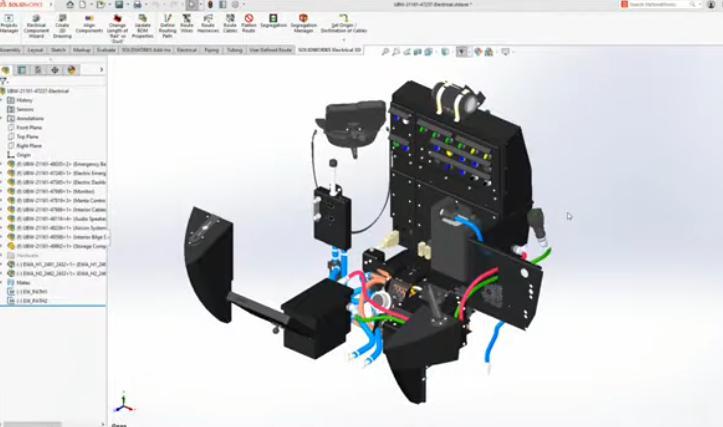Screen dimensions: 723x427
Task: Open User Defined Route tab
Action: point(271,50)
